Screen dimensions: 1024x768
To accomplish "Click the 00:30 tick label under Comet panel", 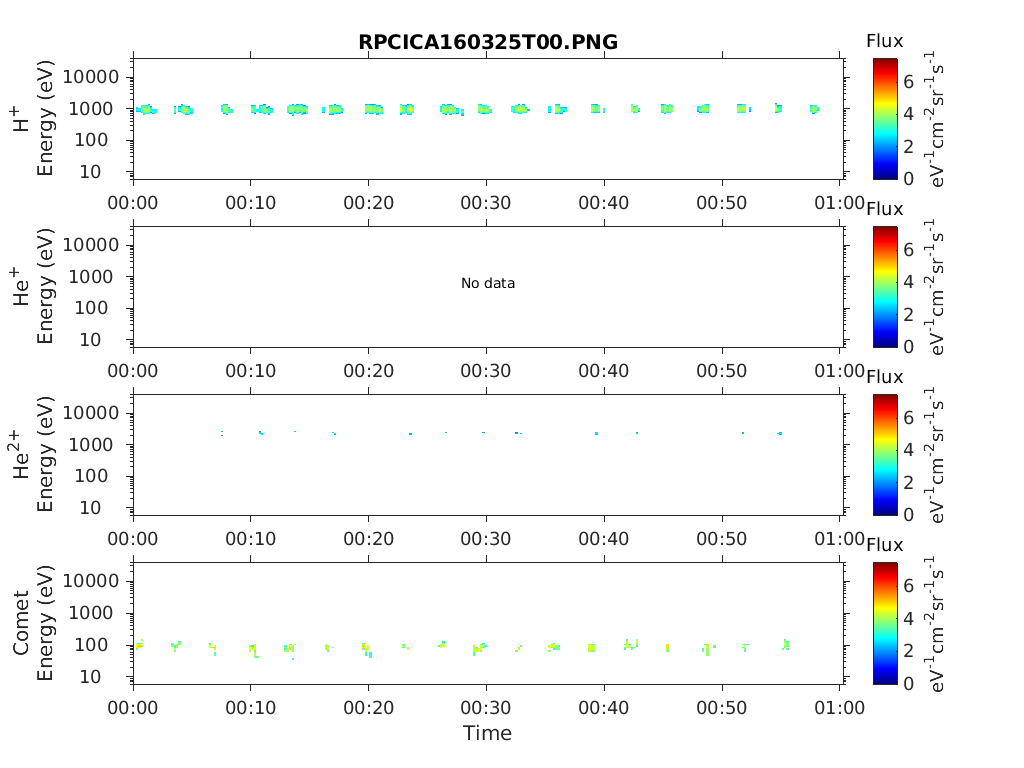I will click(486, 708).
